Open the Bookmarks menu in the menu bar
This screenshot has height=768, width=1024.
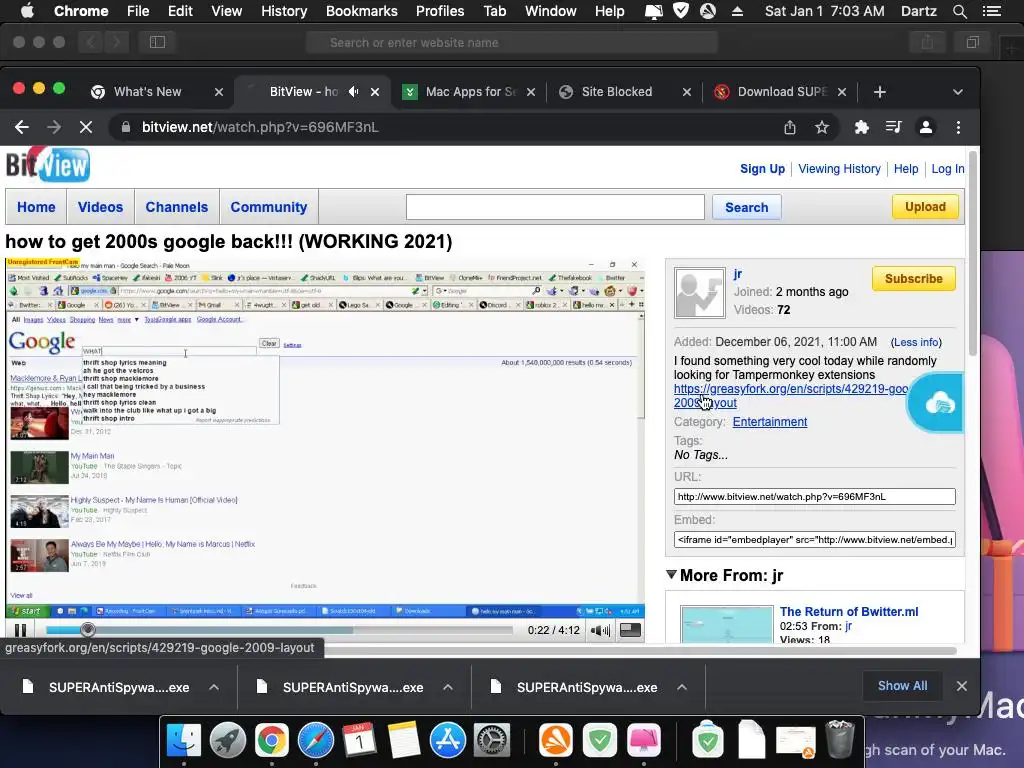tap(362, 11)
